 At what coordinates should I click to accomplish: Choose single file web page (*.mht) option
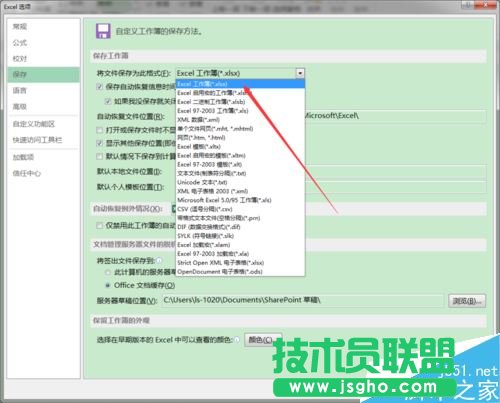[x=240, y=129]
